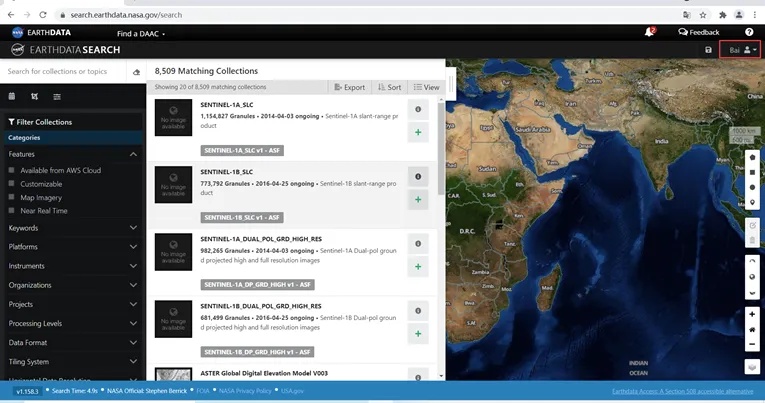Open the spatial crop filter icon
The image size is (765, 403).
(x=34, y=97)
